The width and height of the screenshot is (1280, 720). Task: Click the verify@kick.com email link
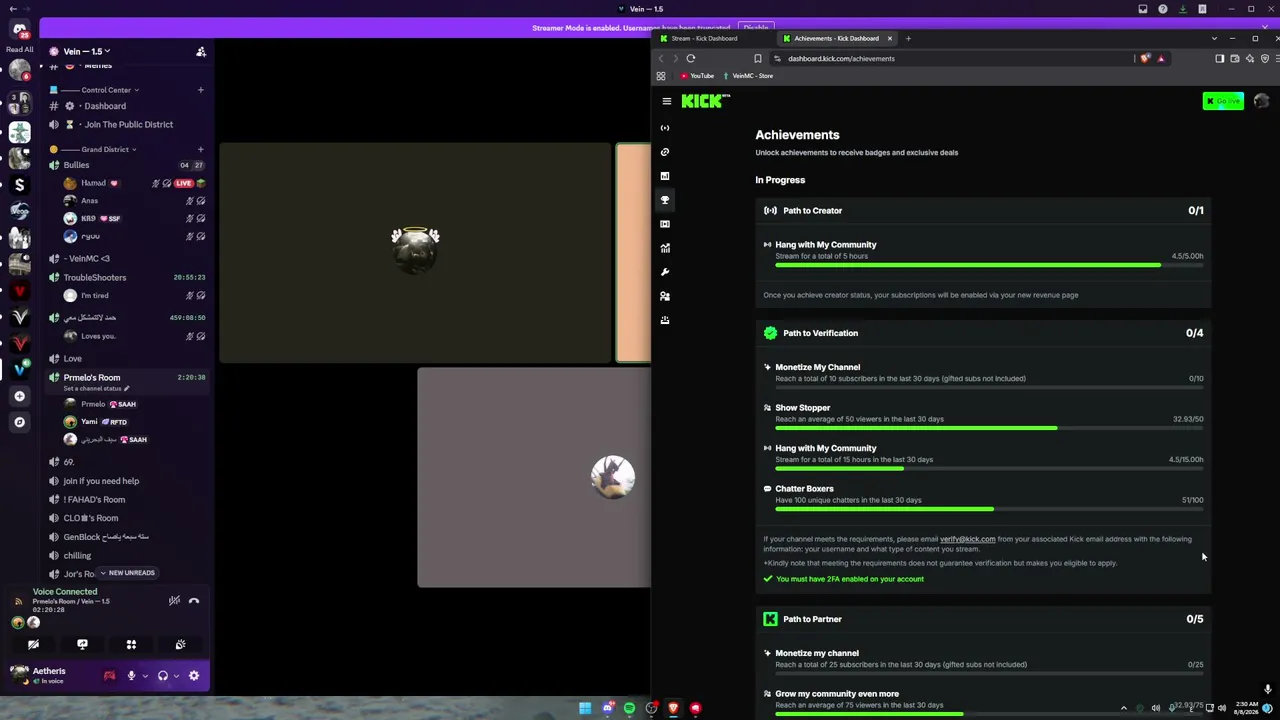coord(967,539)
